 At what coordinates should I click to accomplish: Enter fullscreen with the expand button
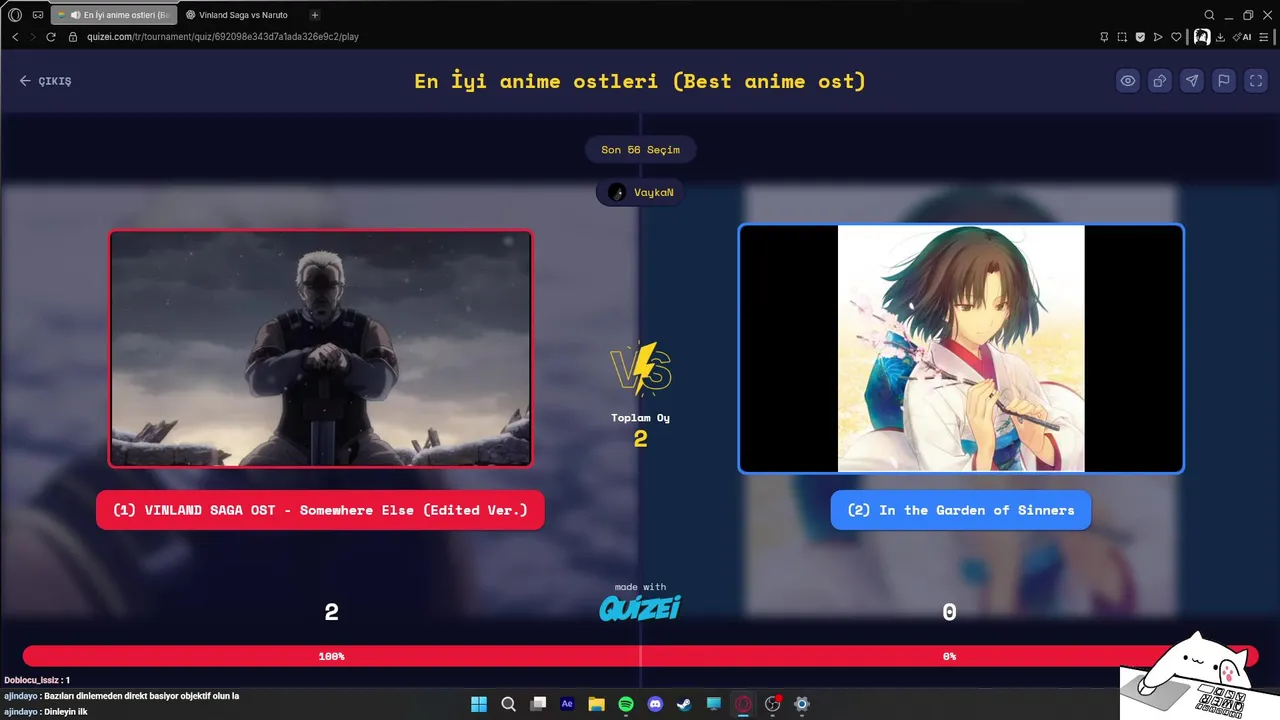pyautogui.click(x=1256, y=81)
